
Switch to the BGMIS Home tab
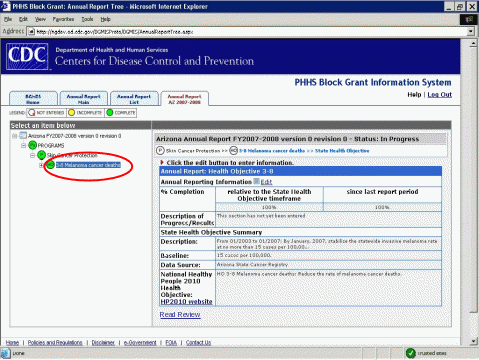click(x=33, y=99)
